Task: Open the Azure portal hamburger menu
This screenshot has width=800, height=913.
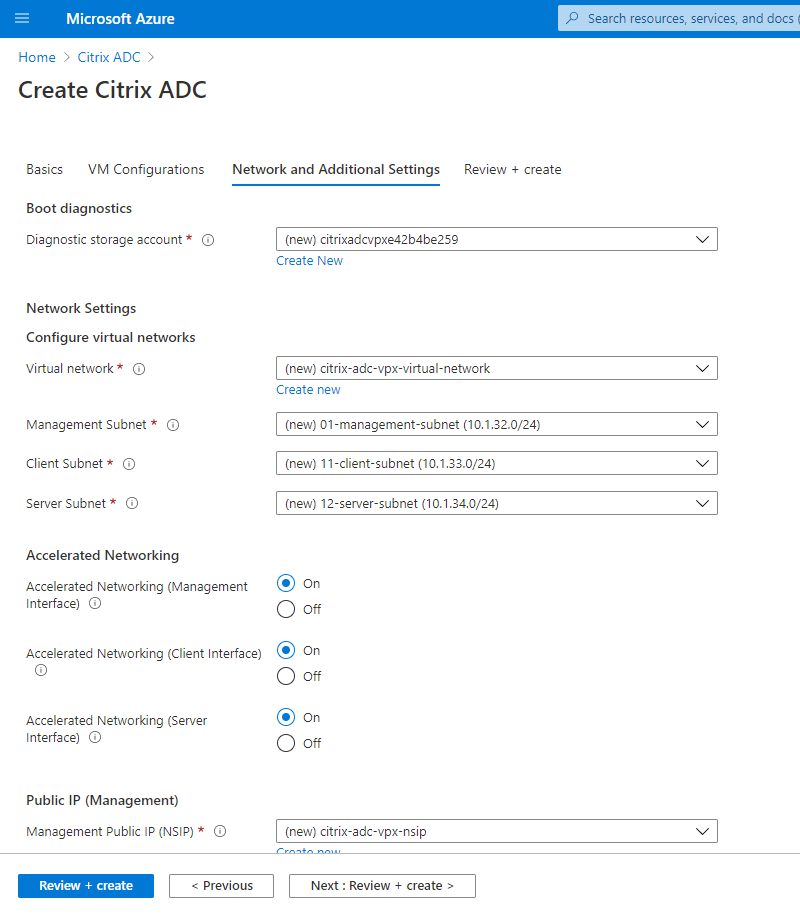Action: [22, 18]
